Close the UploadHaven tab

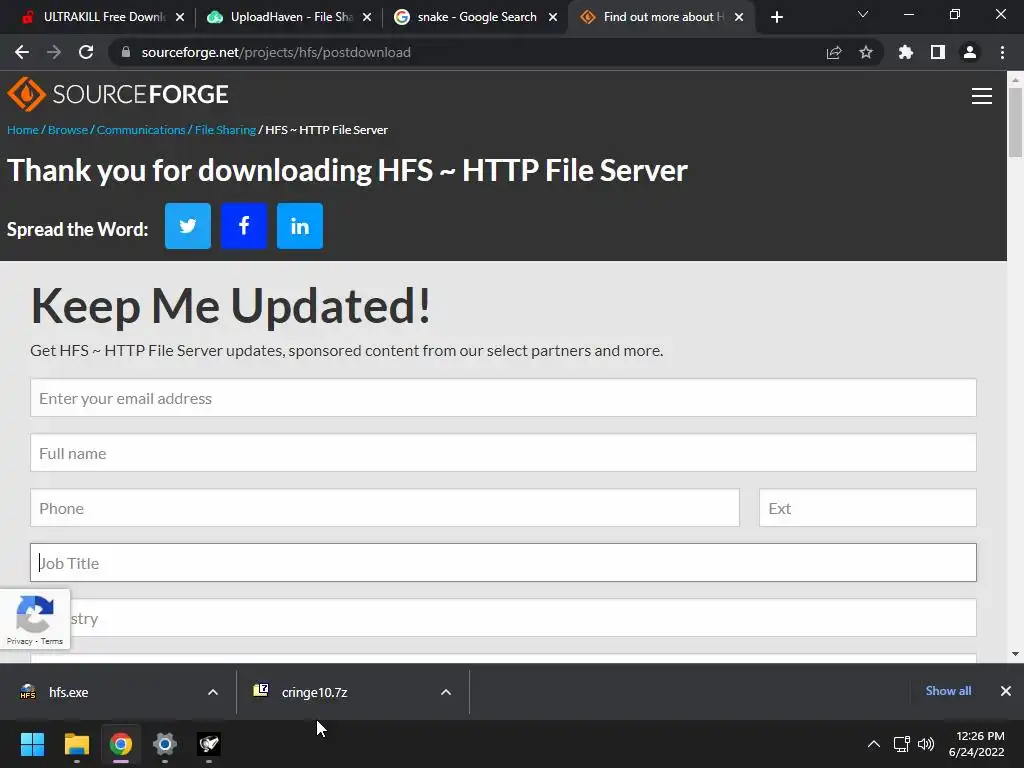pos(367,17)
